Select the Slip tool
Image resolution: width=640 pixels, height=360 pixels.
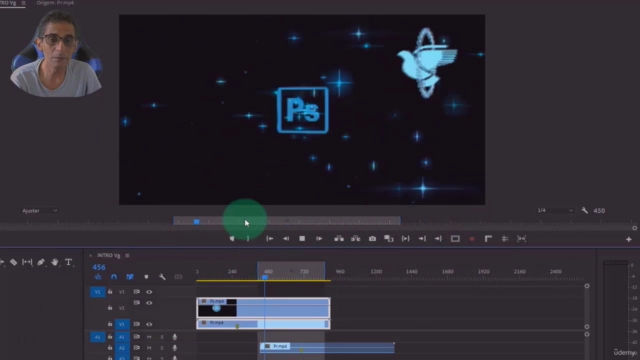pyautogui.click(x=27, y=262)
